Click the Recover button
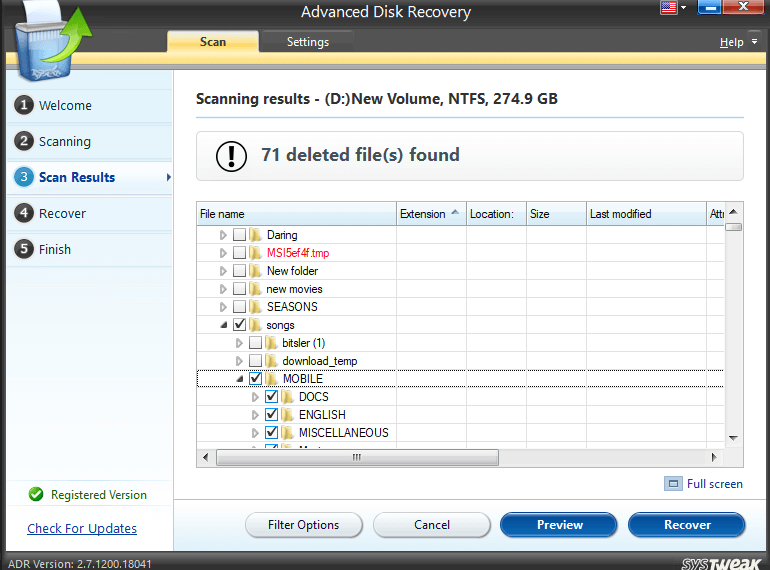The width and height of the screenshot is (770, 570). pos(687,525)
